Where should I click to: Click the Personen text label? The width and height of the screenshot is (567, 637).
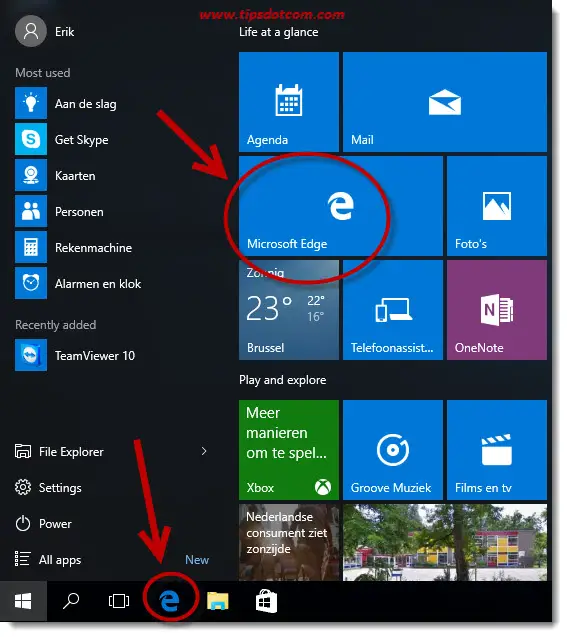pos(79,212)
